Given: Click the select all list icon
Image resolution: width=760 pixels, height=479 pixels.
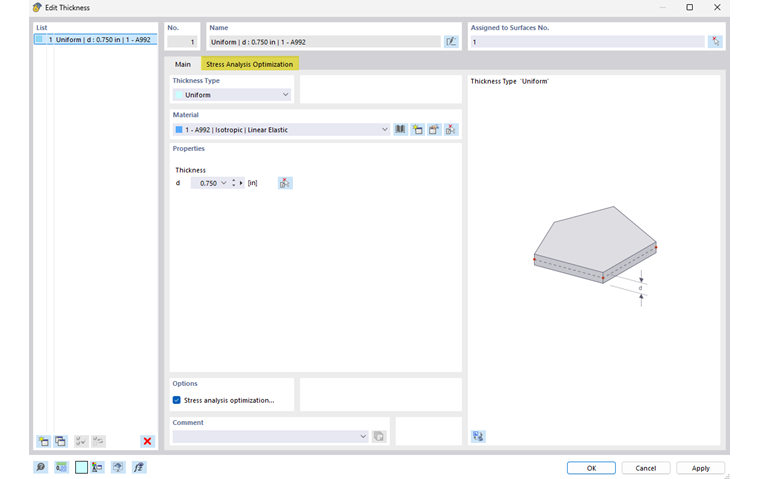Looking at the screenshot, I should coord(80,441).
